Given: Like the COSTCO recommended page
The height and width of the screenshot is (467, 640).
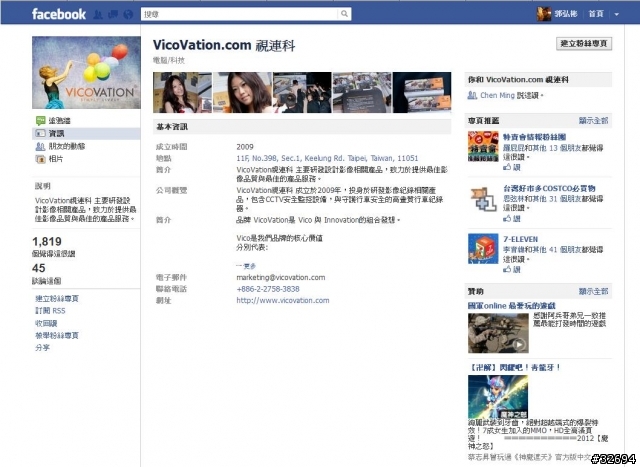Looking at the screenshot, I should [512, 218].
